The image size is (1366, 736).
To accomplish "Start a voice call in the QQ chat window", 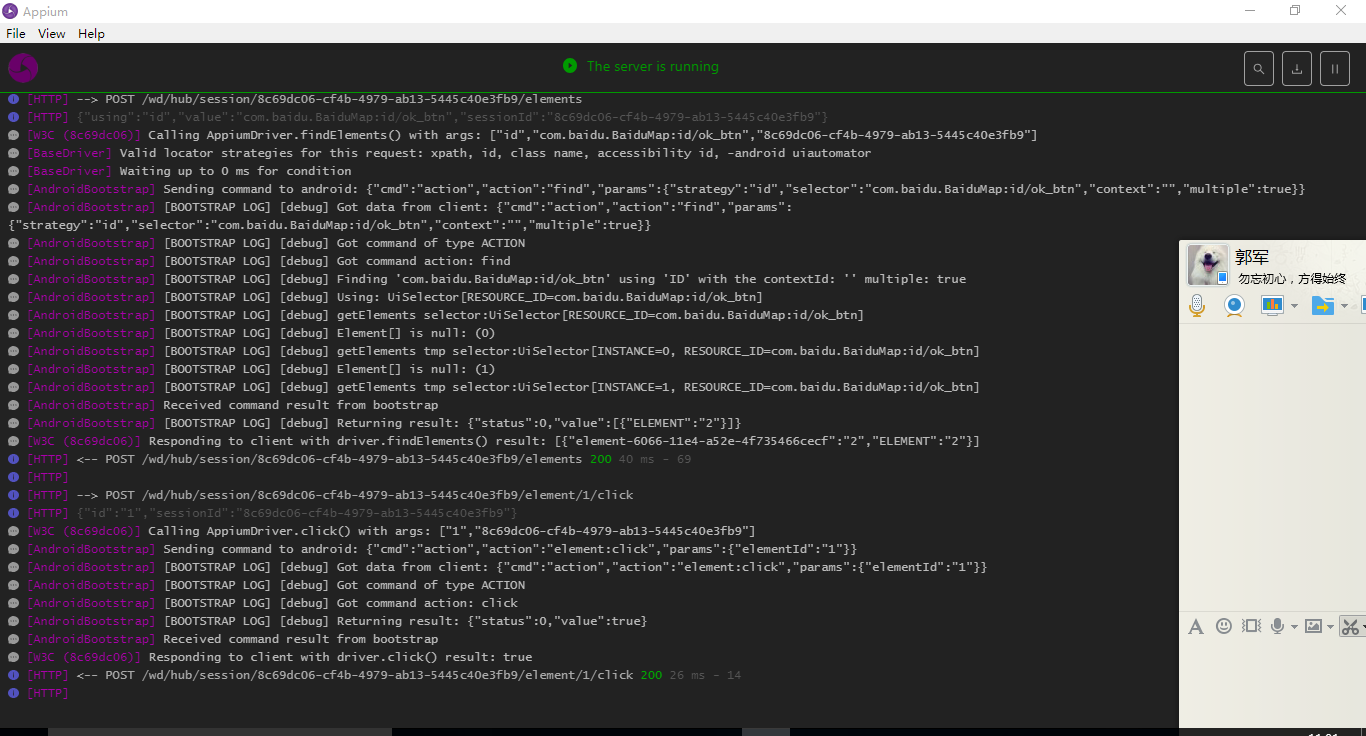I will click(1197, 305).
